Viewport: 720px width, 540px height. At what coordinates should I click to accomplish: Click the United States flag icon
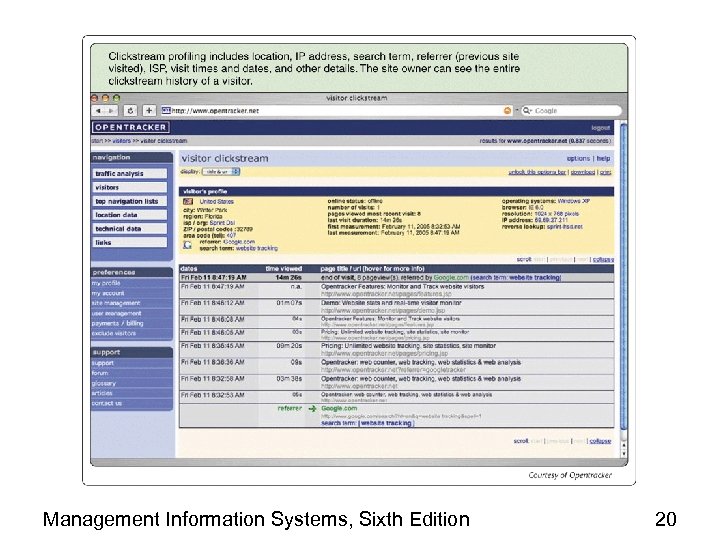[188, 202]
